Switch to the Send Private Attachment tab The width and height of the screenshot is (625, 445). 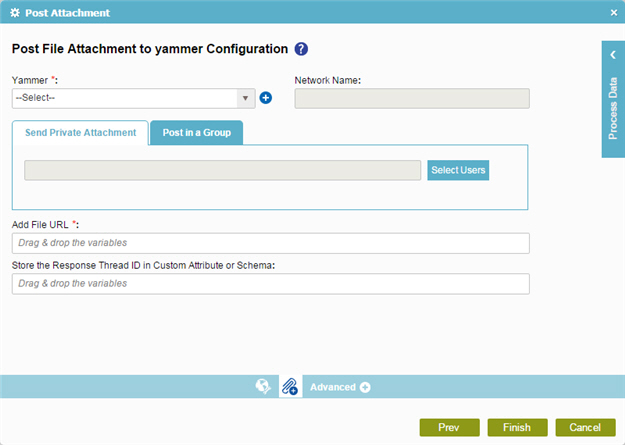pos(81,133)
